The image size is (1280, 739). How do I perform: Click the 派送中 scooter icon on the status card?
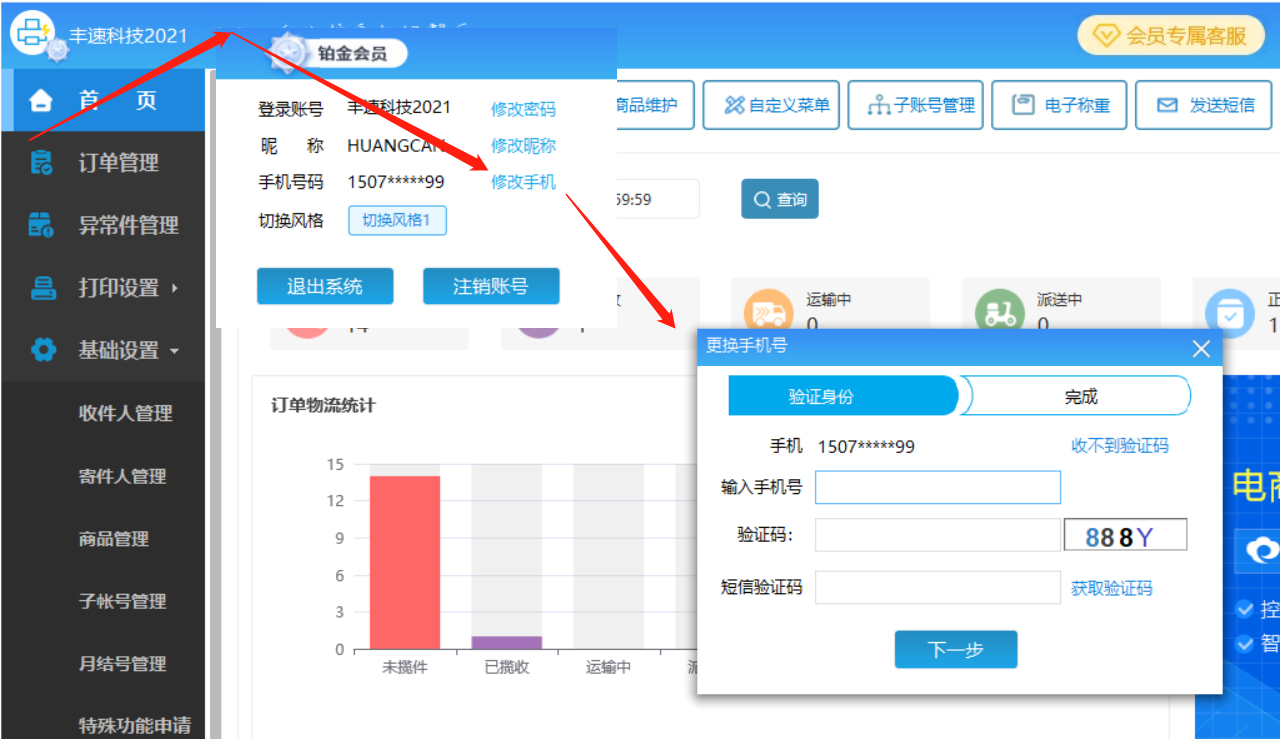click(x=1000, y=314)
